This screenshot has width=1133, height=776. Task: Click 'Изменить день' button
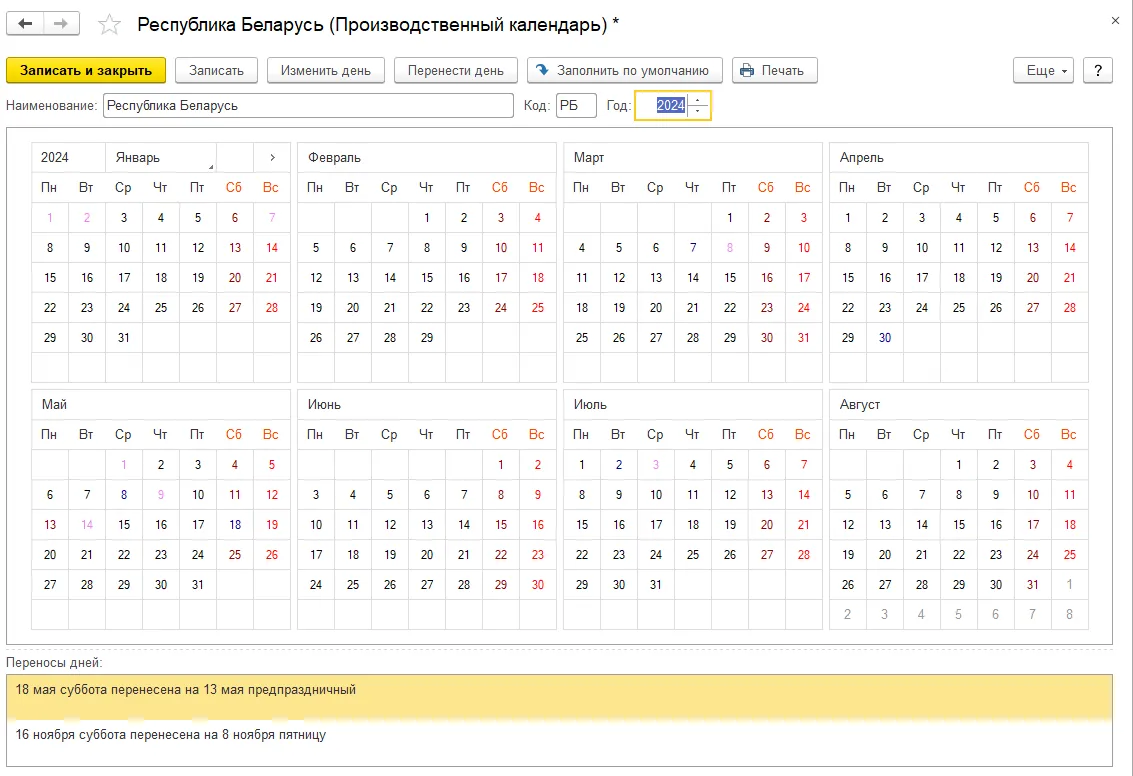pyautogui.click(x=326, y=70)
